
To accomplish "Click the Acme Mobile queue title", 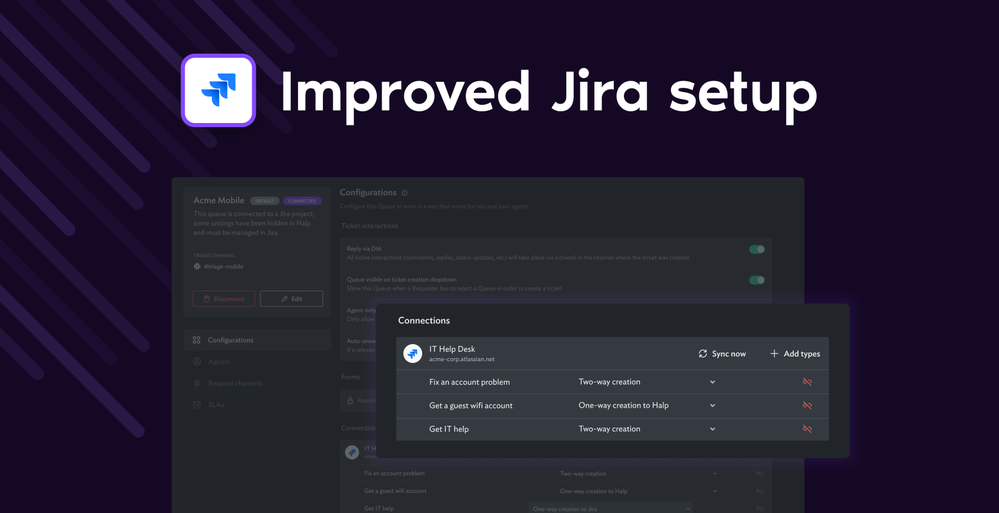I will (x=219, y=200).
